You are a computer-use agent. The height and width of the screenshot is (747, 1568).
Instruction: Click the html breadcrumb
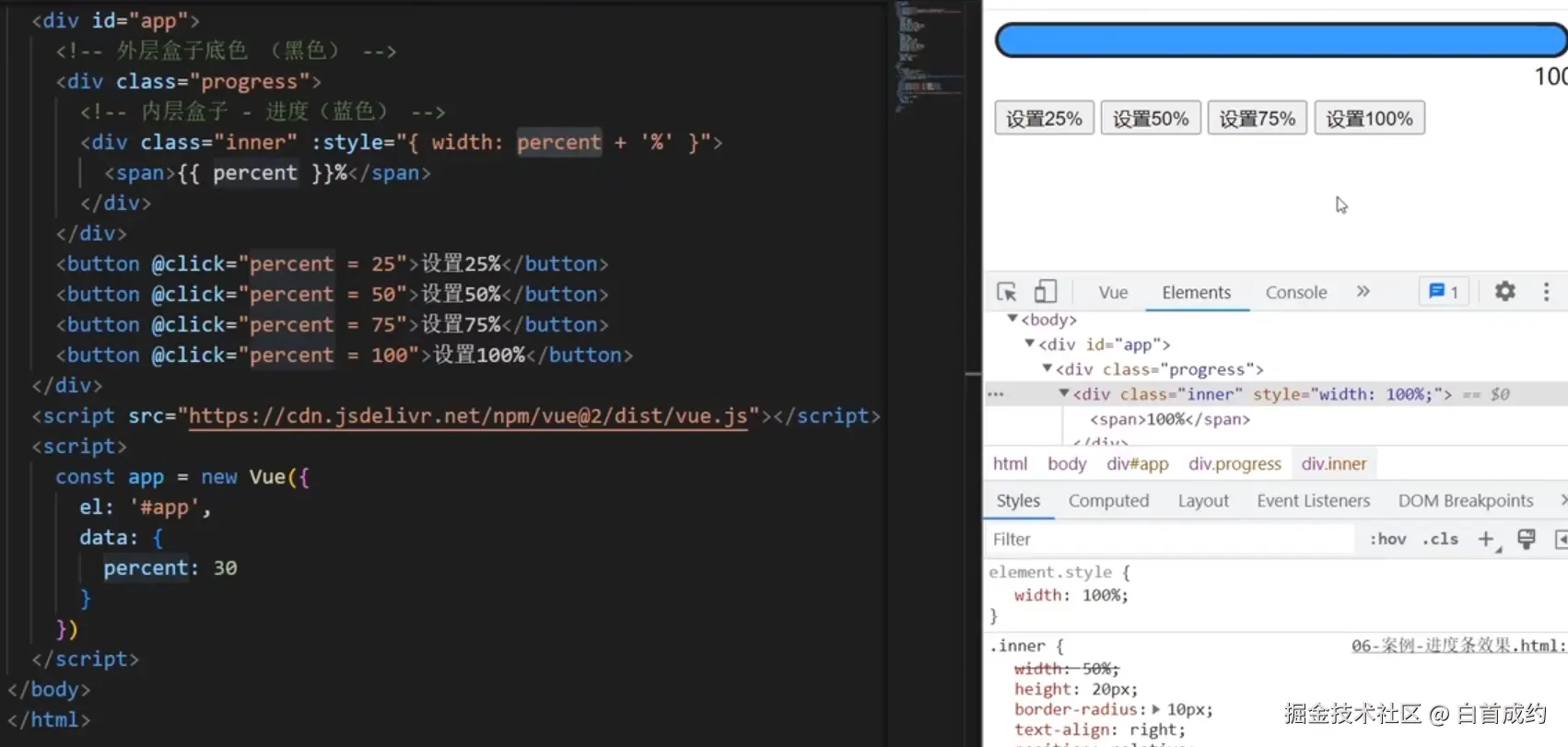pyautogui.click(x=1010, y=464)
